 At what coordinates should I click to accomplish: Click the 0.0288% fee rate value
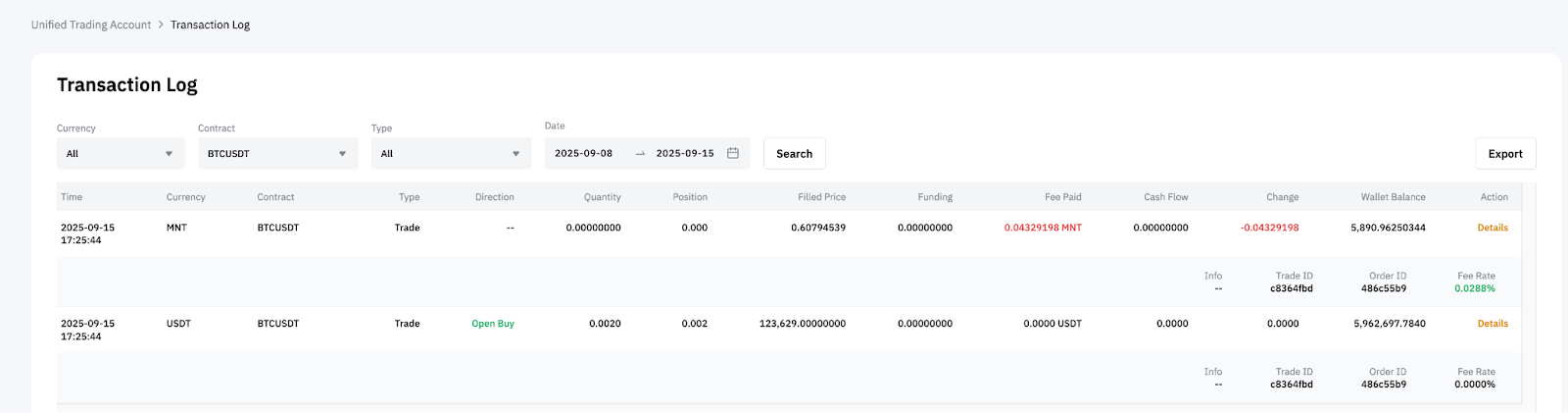pyautogui.click(x=1474, y=288)
